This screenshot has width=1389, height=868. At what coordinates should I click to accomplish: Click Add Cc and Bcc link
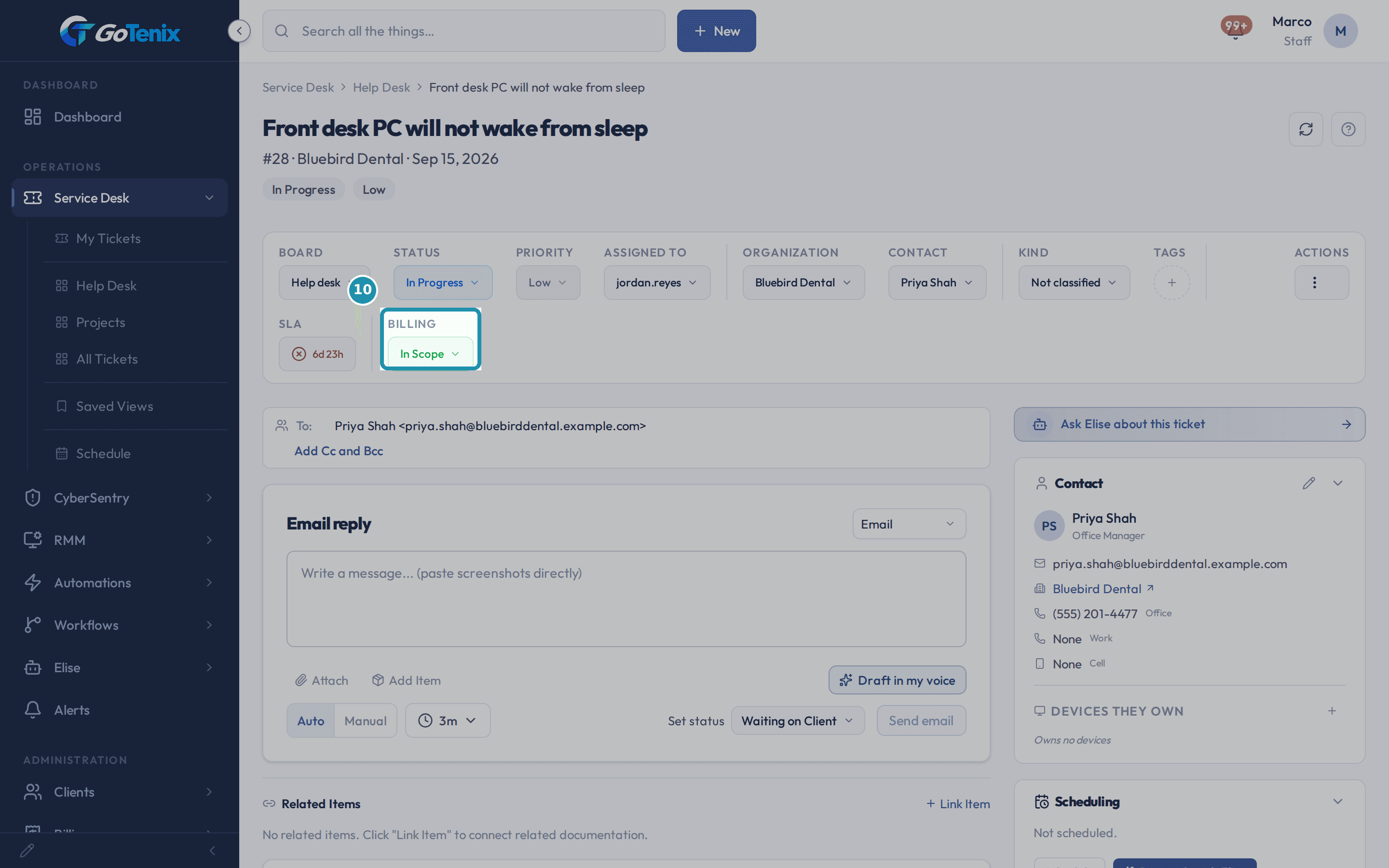(x=339, y=451)
